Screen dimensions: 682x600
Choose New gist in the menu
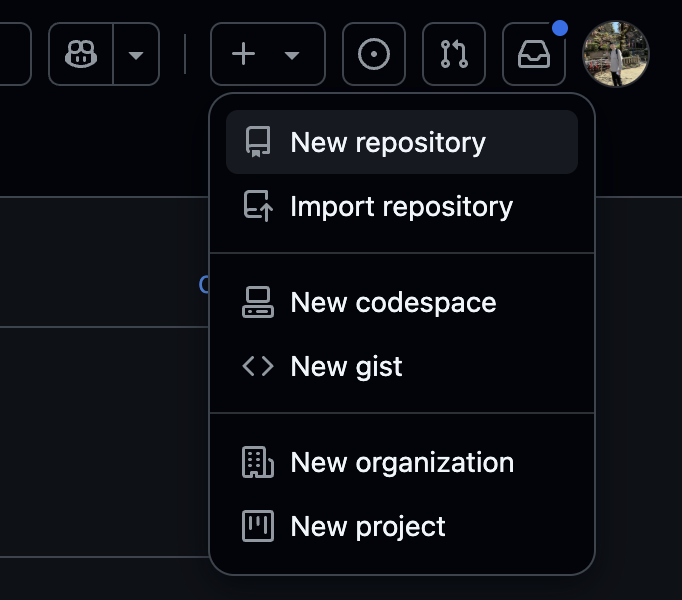[x=346, y=366]
